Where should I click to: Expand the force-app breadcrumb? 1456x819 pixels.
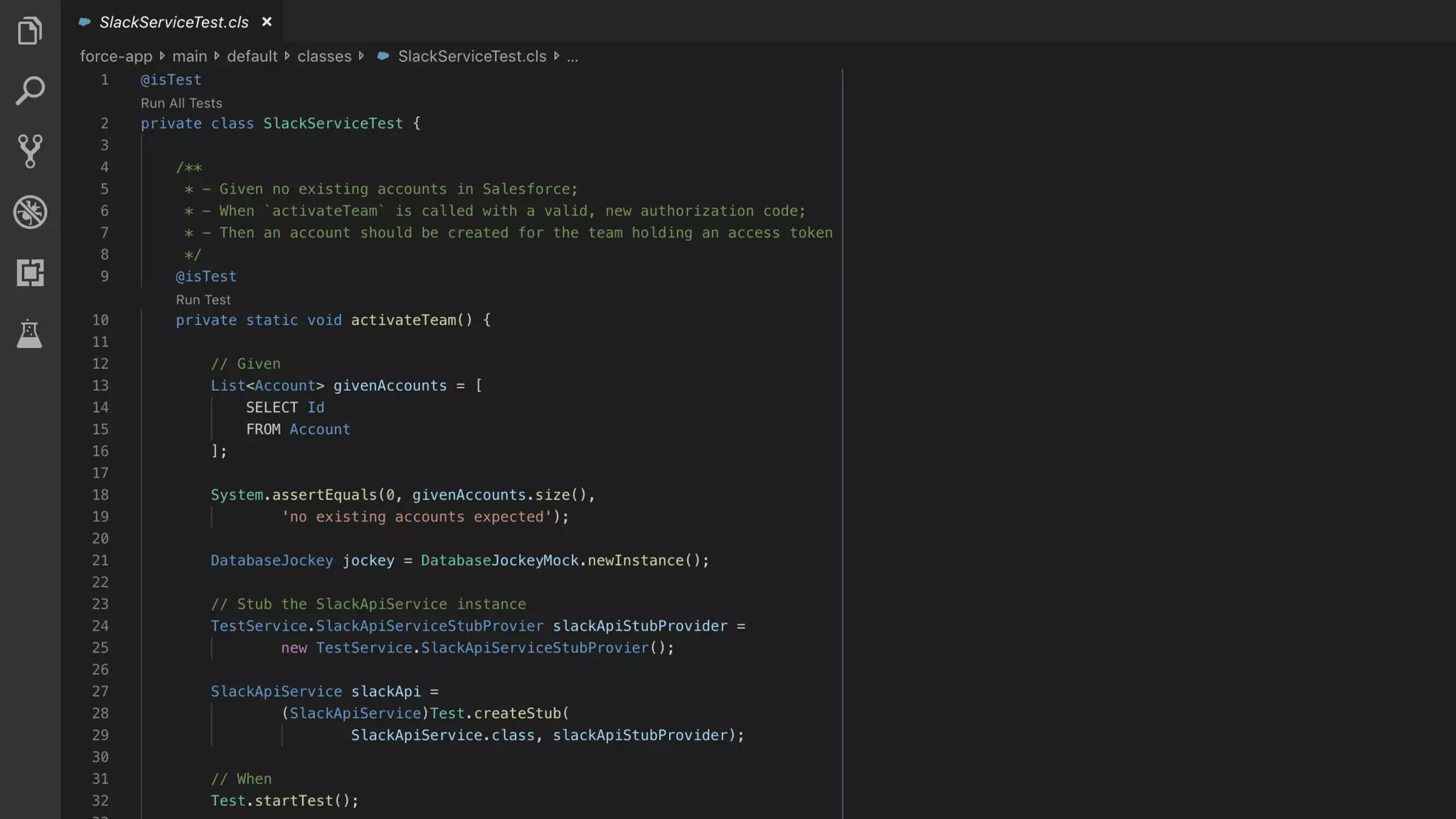click(116, 56)
